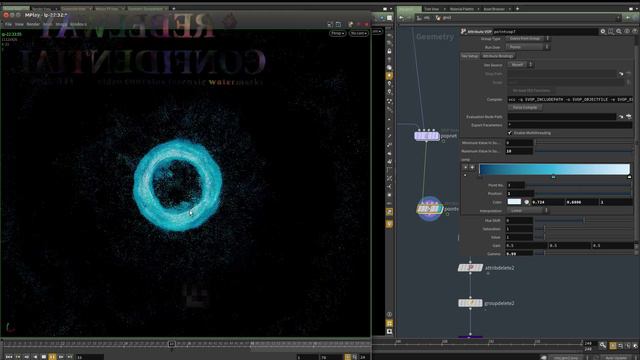Select the attribdelete2 node
This screenshot has width=640, height=360.
[470, 268]
